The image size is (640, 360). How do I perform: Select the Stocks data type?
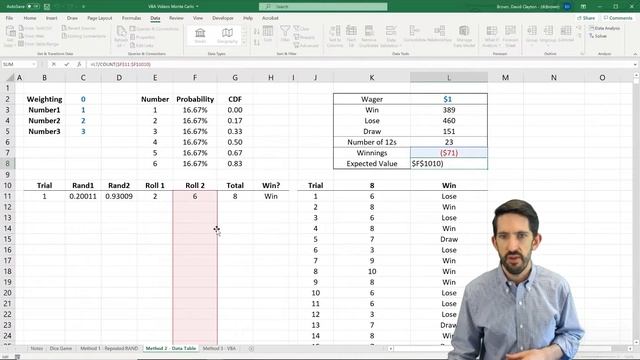200,36
